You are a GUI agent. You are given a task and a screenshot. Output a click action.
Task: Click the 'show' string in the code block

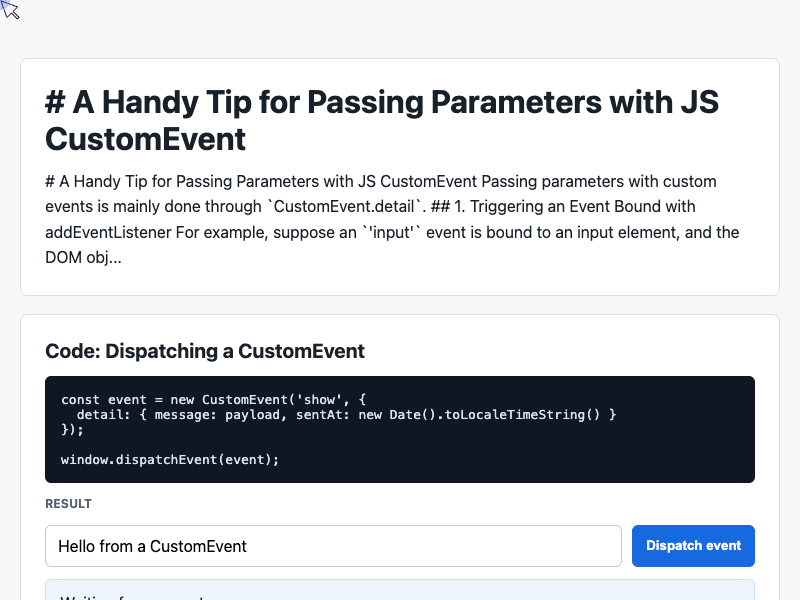[319, 399]
